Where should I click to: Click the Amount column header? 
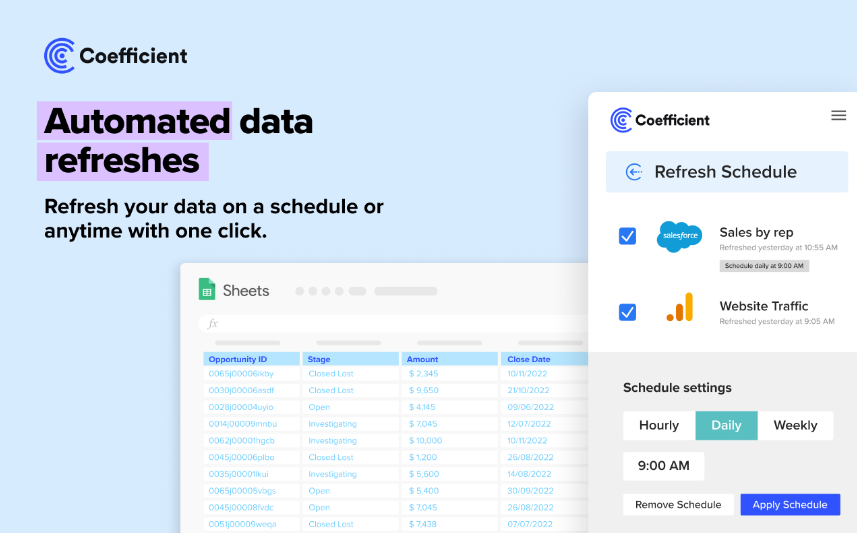[450, 359]
